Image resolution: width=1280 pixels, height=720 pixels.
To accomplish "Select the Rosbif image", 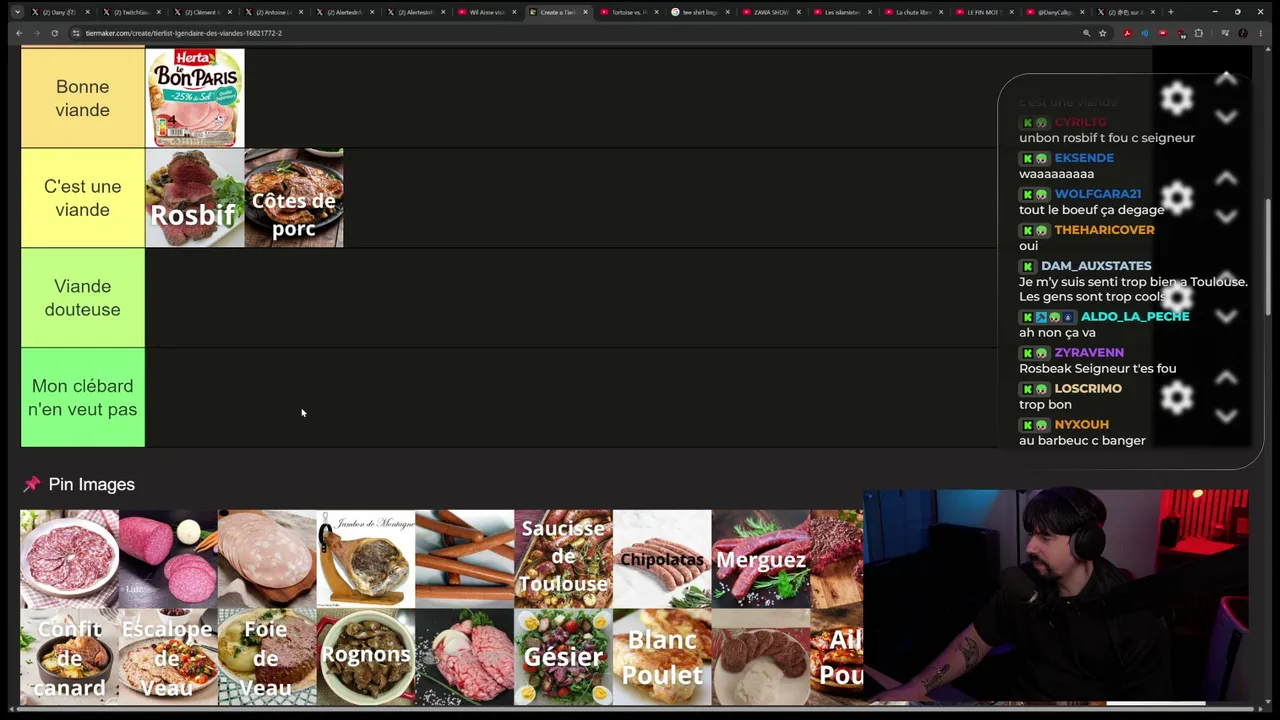I will [x=195, y=198].
